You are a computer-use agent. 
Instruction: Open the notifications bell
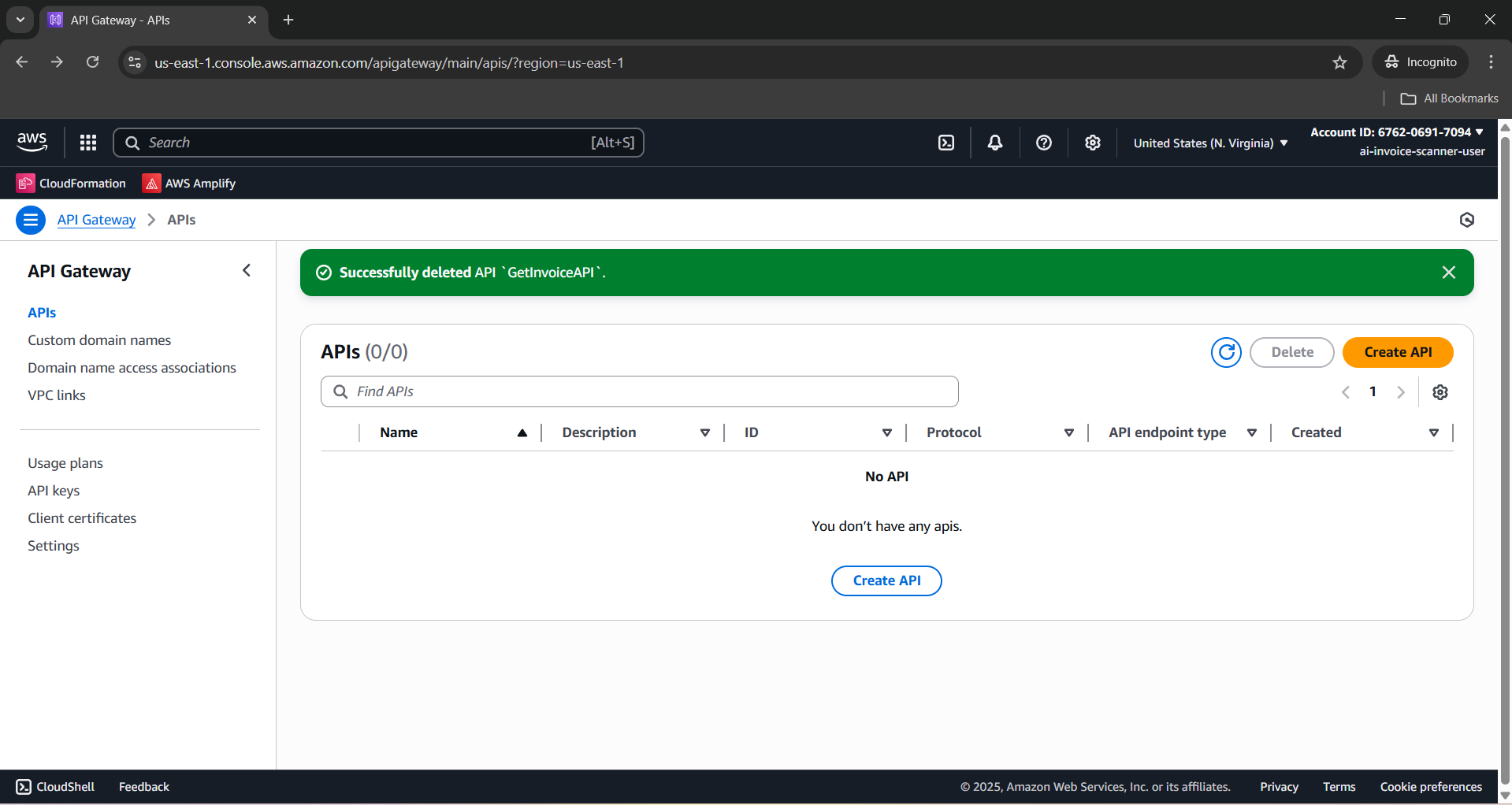click(x=994, y=143)
